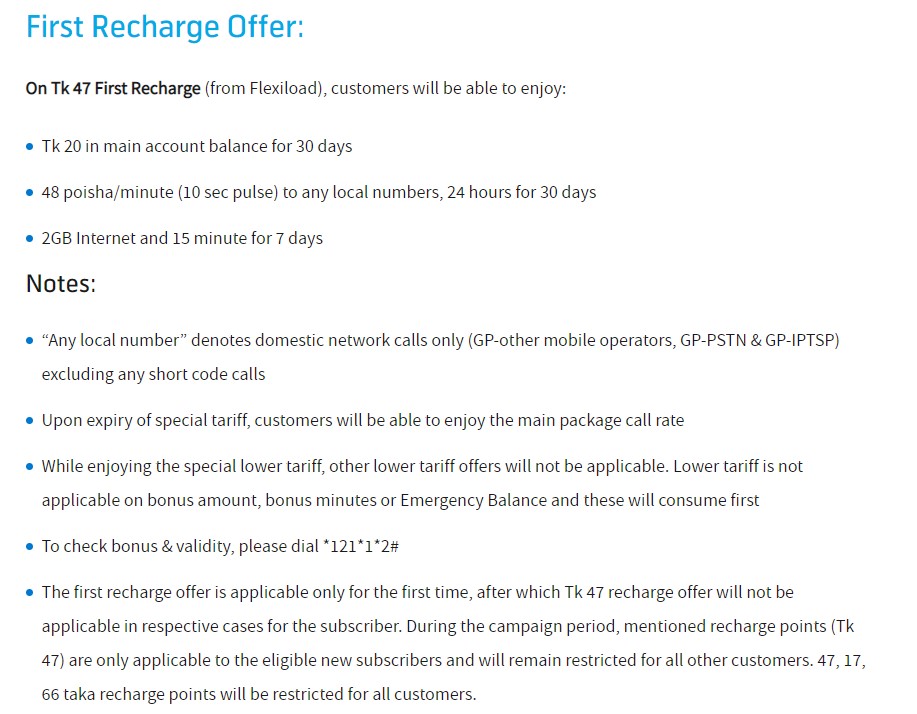Click the Notes heading
The height and width of the screenshot is (714, 917).
point(61,284)
